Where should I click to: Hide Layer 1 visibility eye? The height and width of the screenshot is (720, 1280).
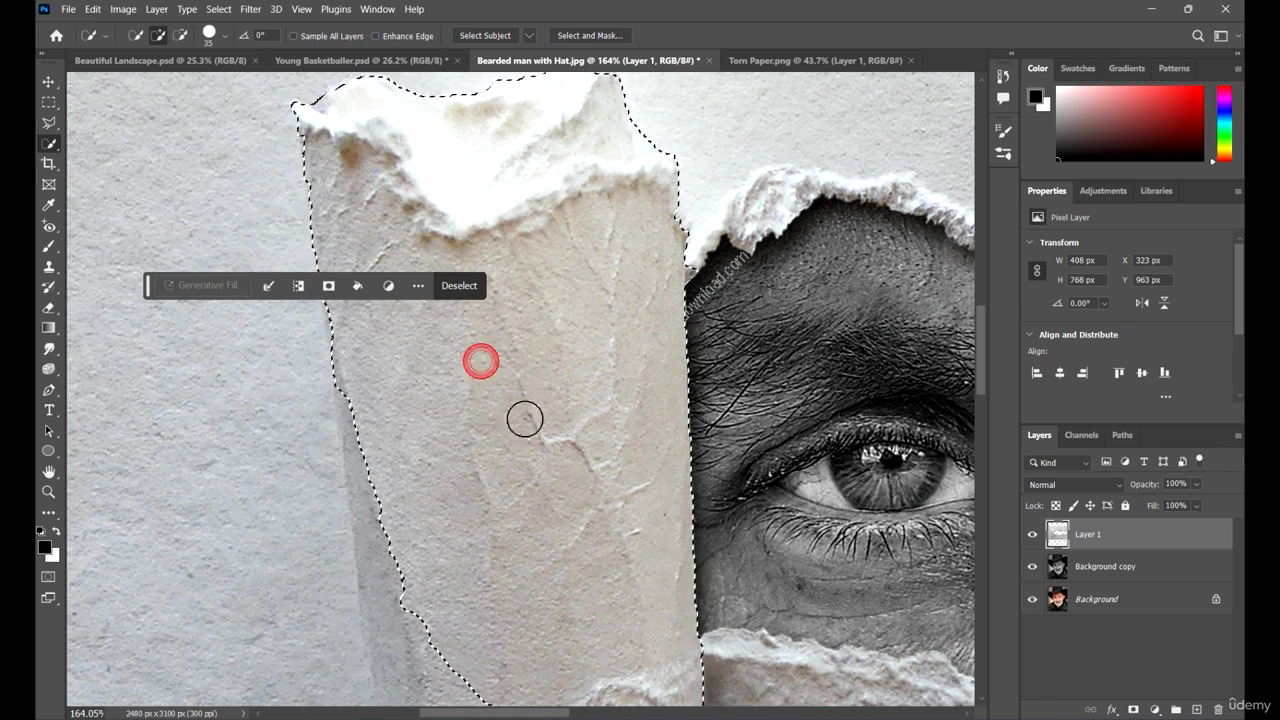click(1032, 535)
